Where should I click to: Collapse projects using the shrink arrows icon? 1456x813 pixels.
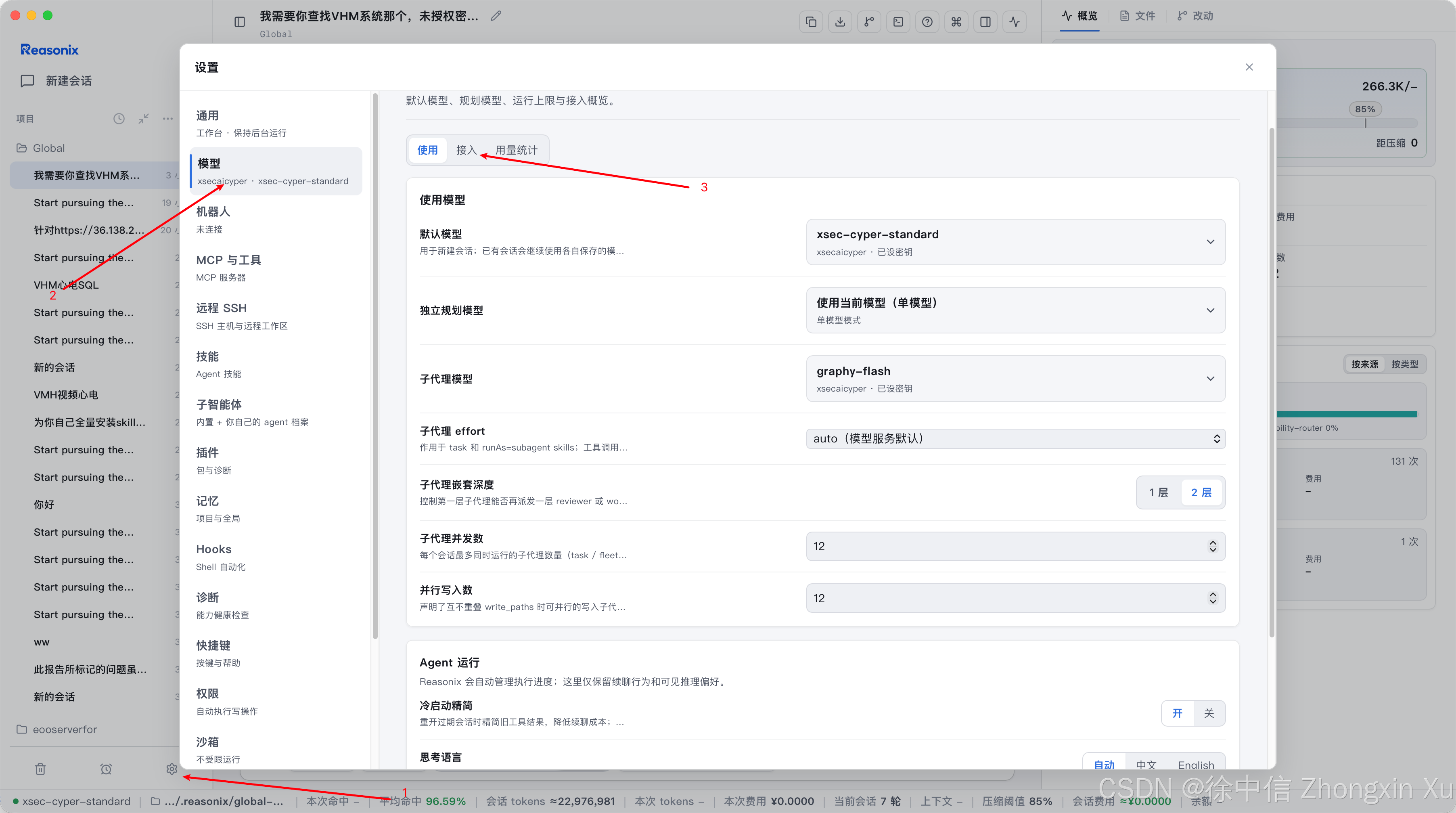(144, 119)
